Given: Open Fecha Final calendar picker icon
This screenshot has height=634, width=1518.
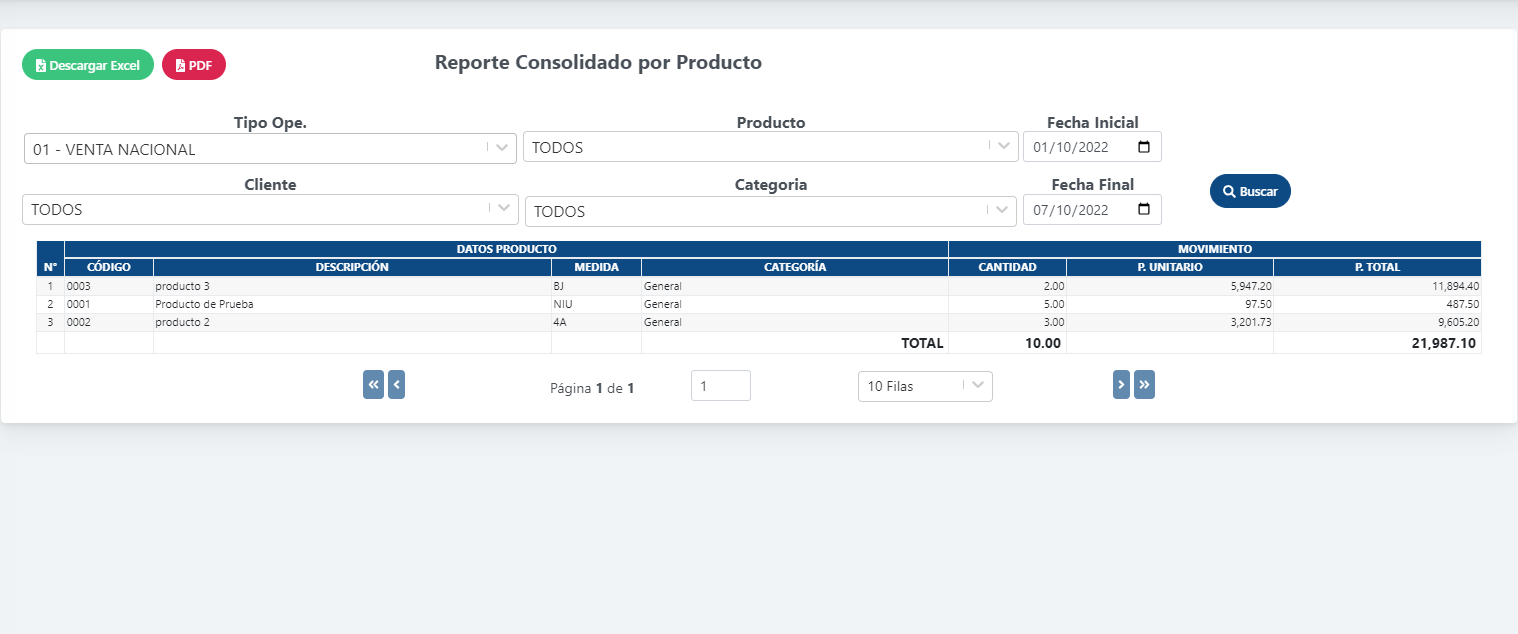Looking at the screenshot, I should (x=1144, y=210).
